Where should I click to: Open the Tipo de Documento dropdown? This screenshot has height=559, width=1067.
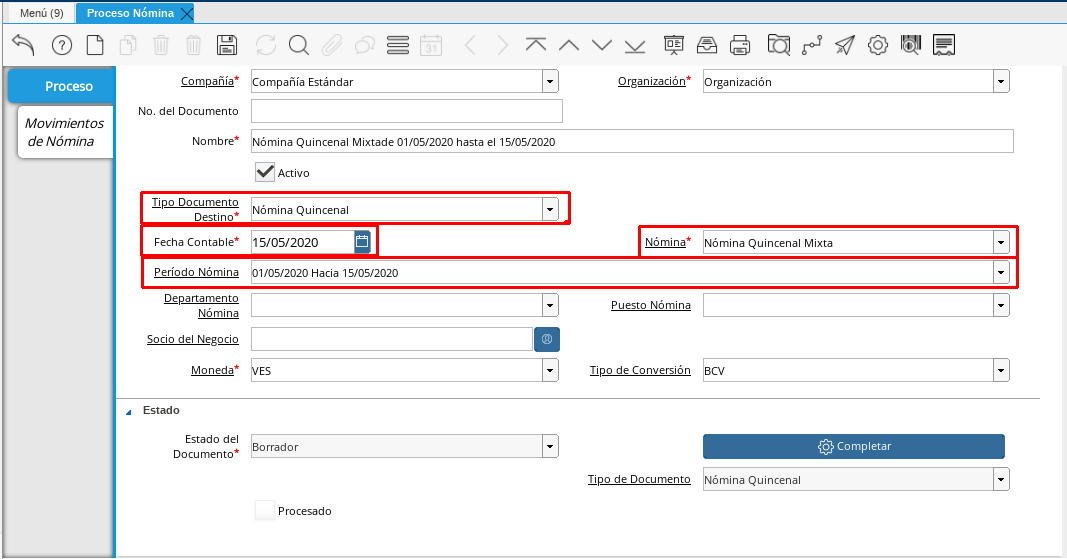point(1001,479)
